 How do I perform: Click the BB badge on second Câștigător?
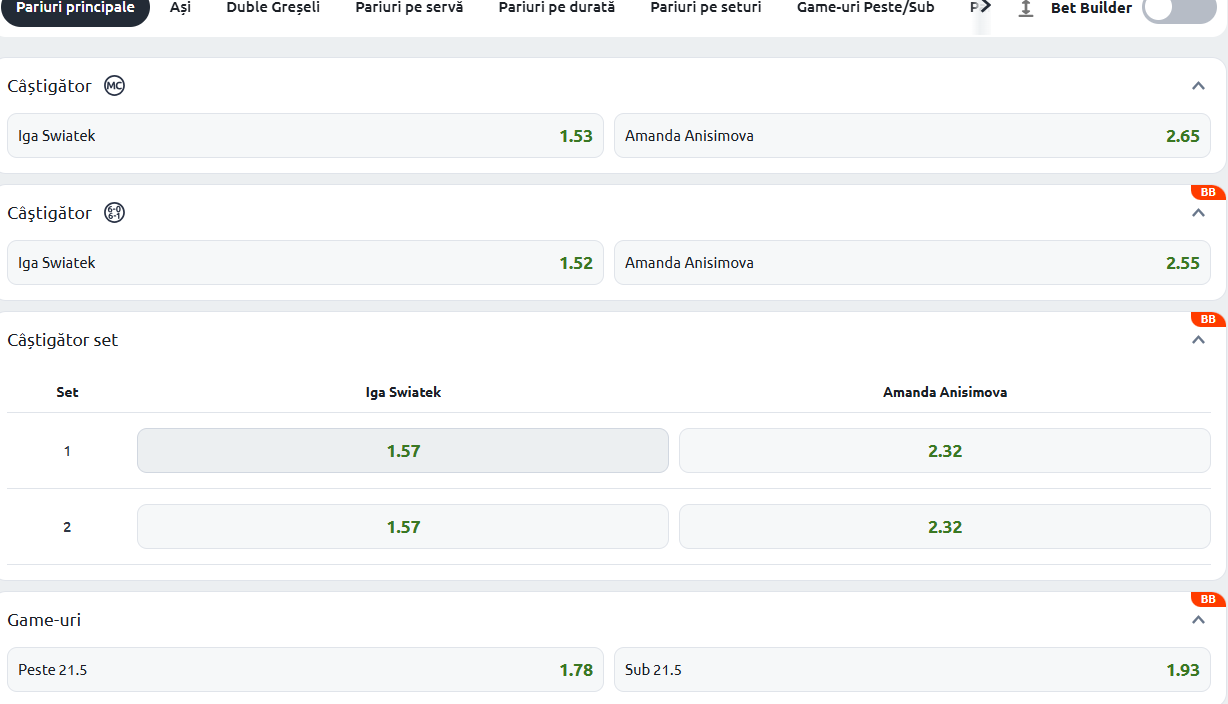[1208, 192]
